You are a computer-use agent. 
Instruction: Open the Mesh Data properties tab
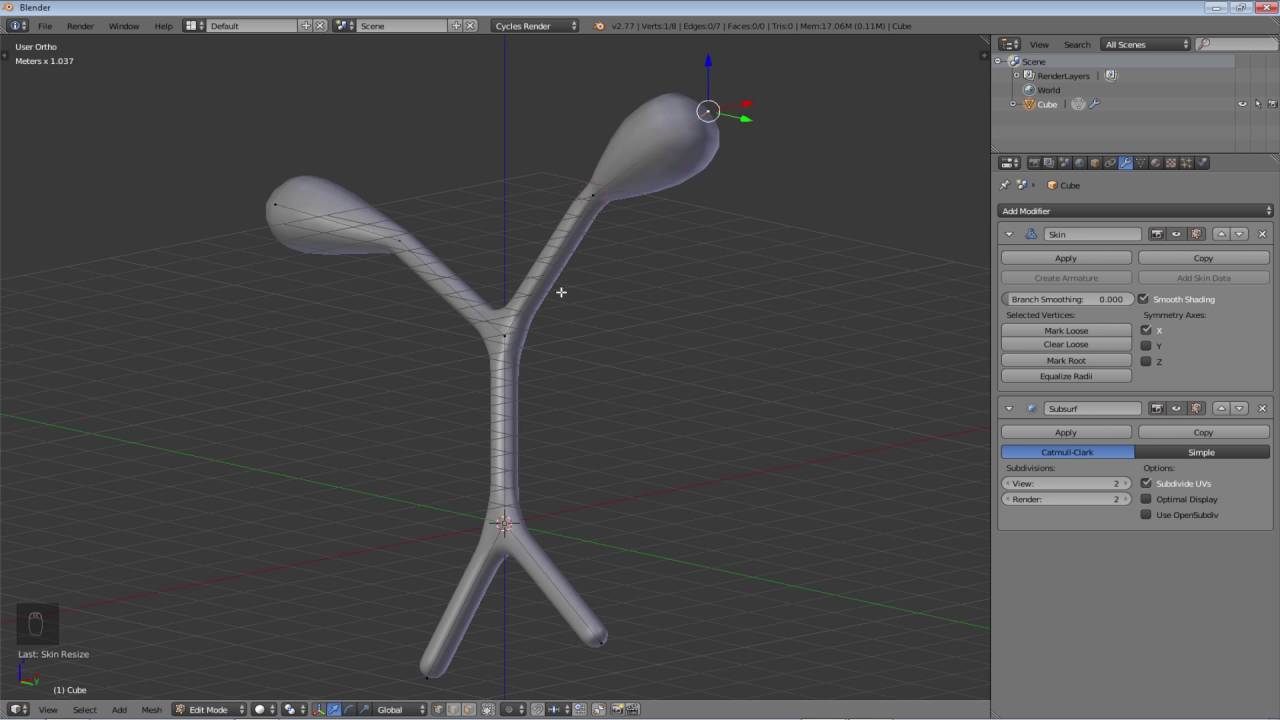click(1141, 163)
